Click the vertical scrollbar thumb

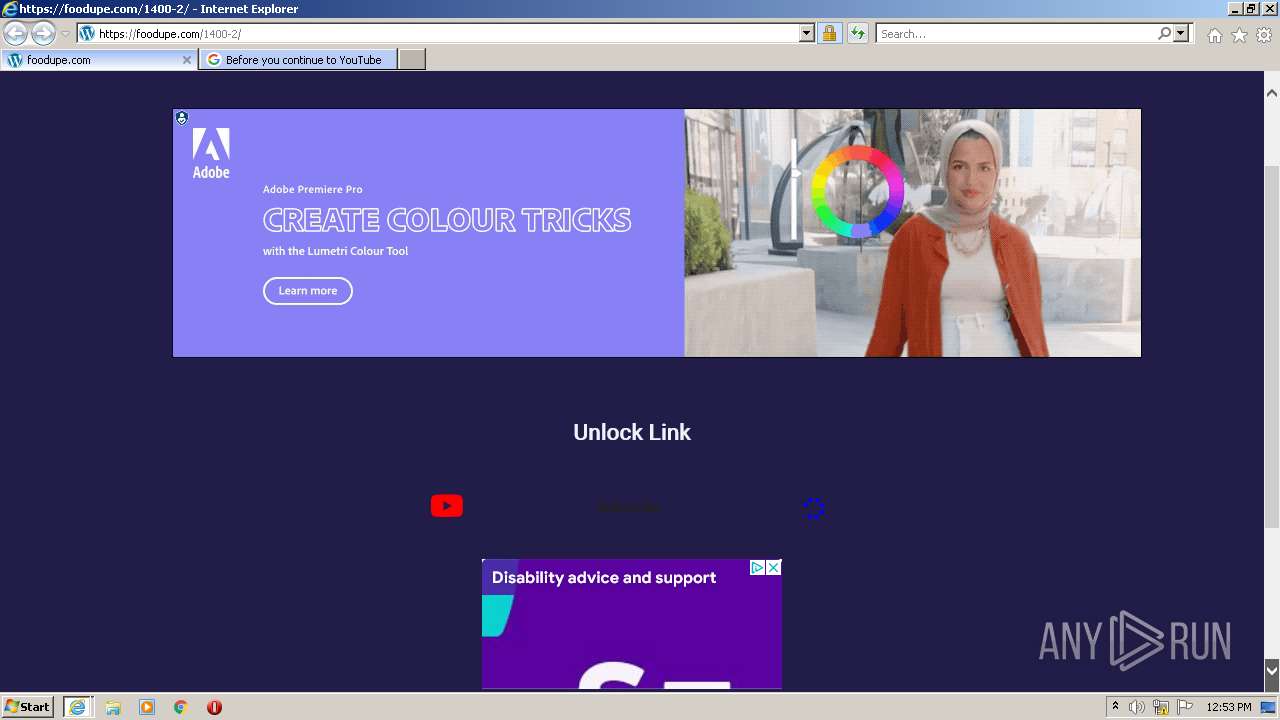[1272, 346]
